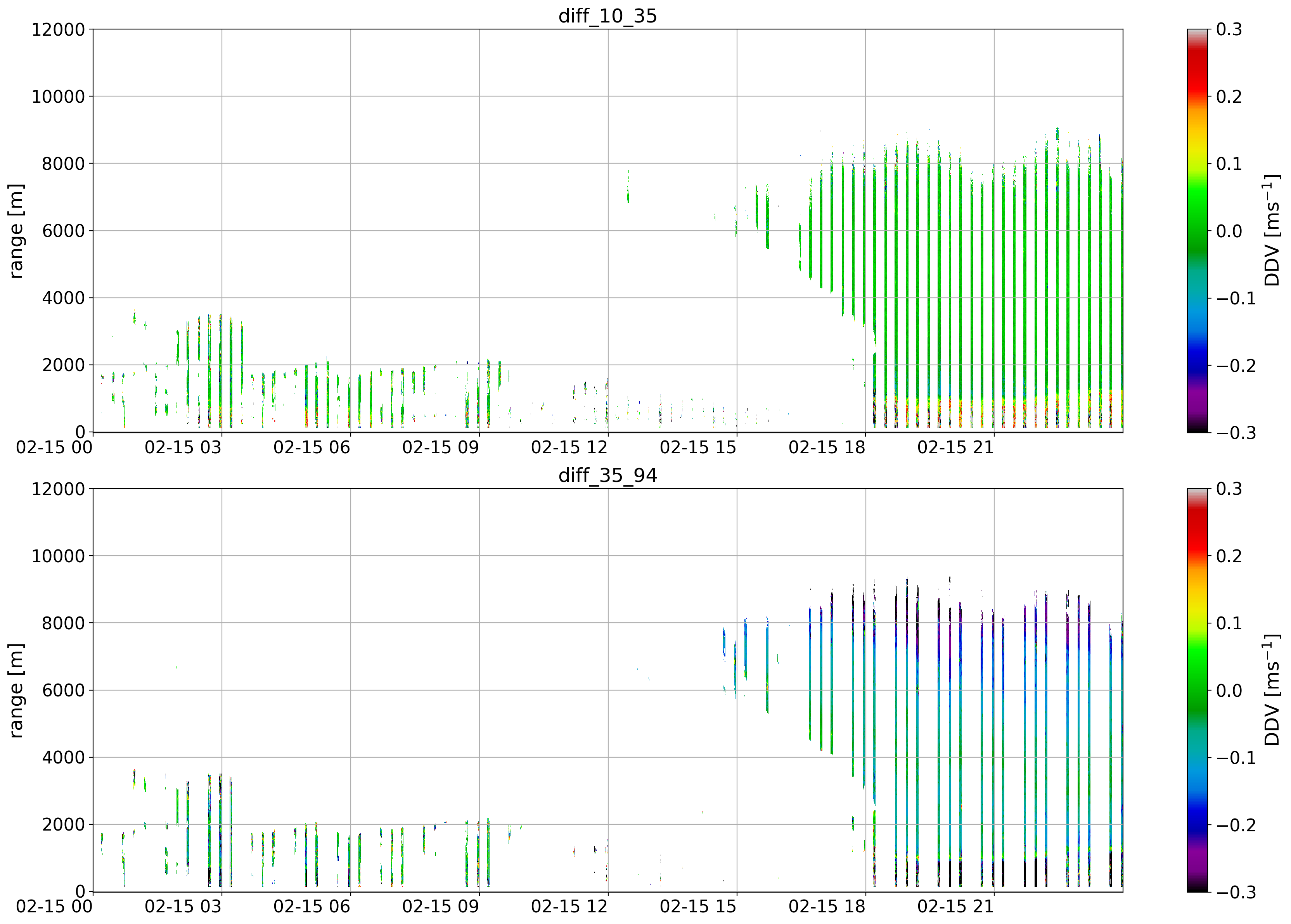Click the '02-15 09' x-tick label in top plot

[x=441, y=447]
